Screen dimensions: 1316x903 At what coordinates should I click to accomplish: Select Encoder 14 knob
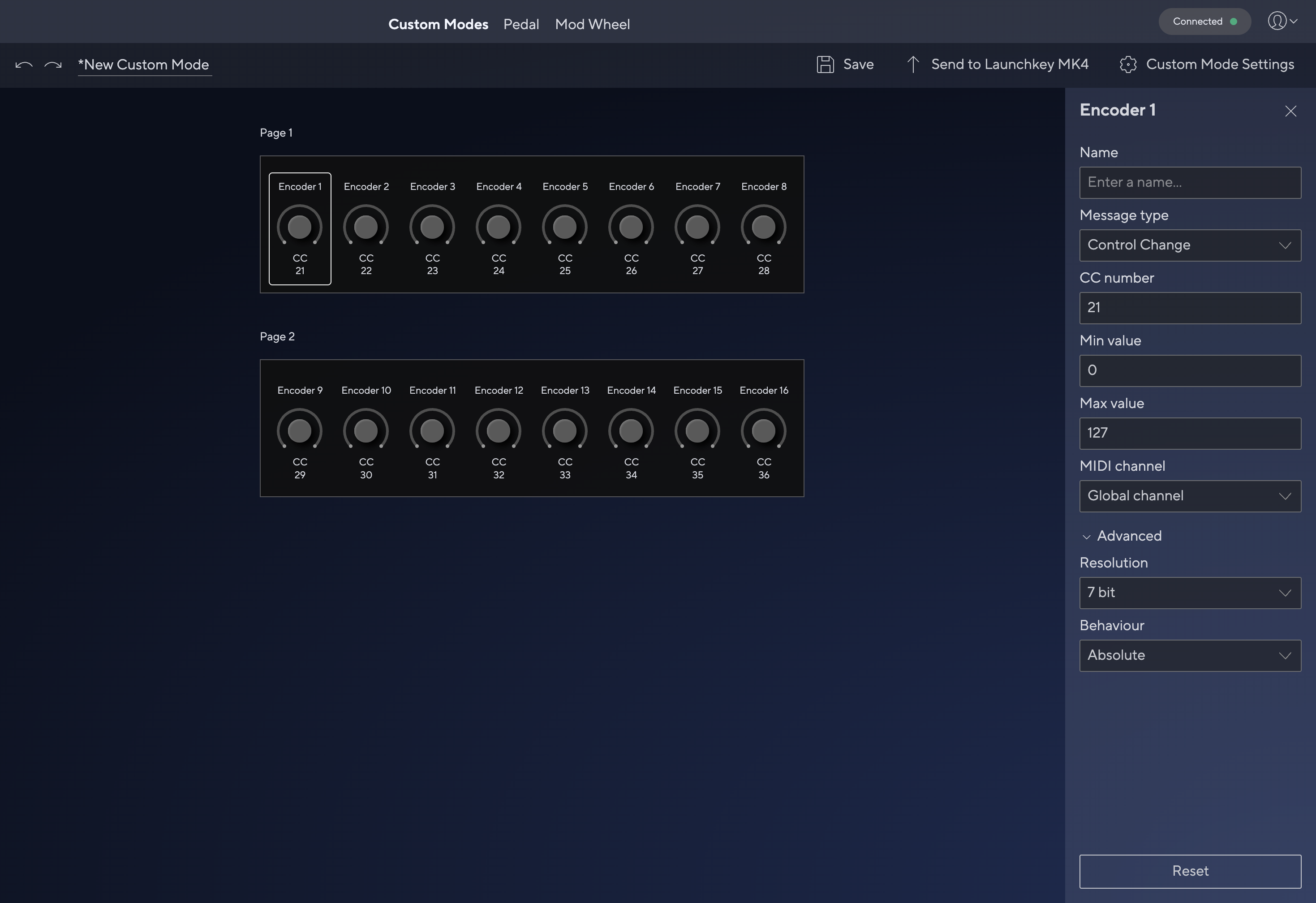(x=631, y=430)
